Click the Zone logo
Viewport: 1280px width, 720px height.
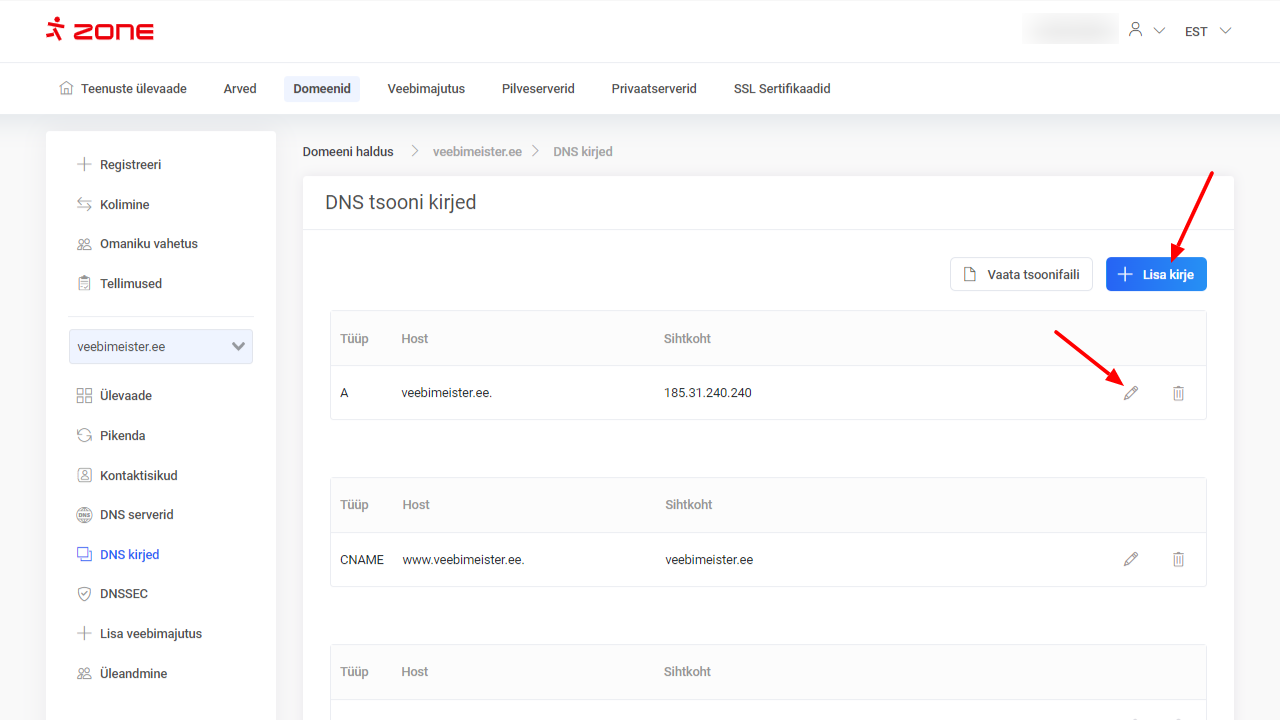coord(100,30)
